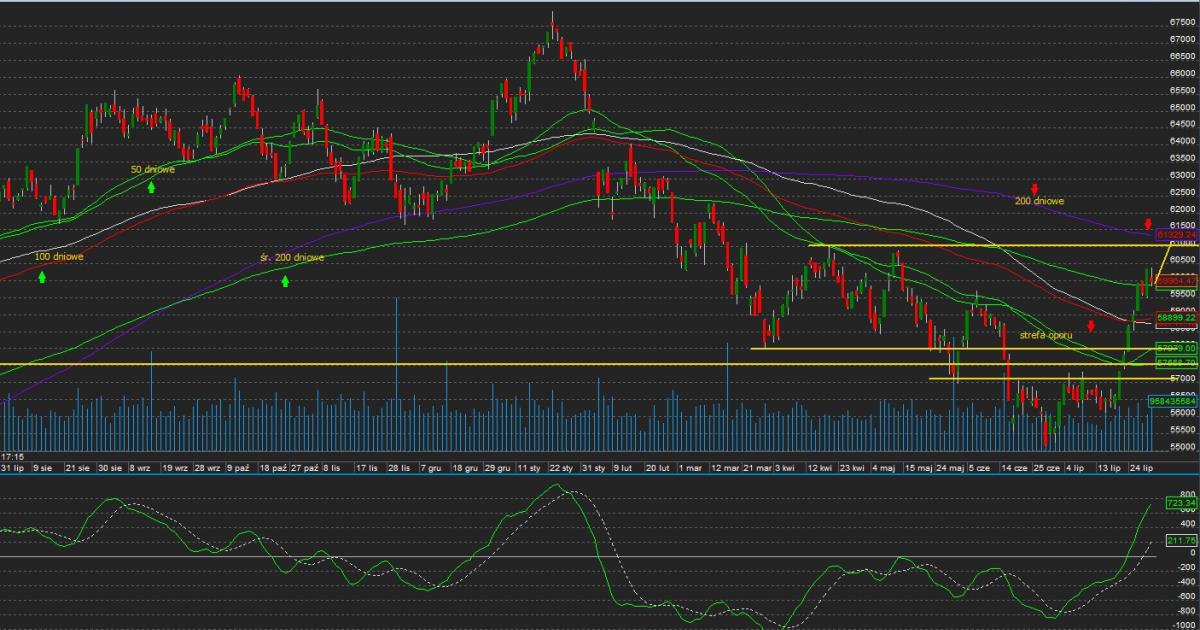Click the strefa oporu annotation text
1200x630 pixels.
pos(1046,334)
